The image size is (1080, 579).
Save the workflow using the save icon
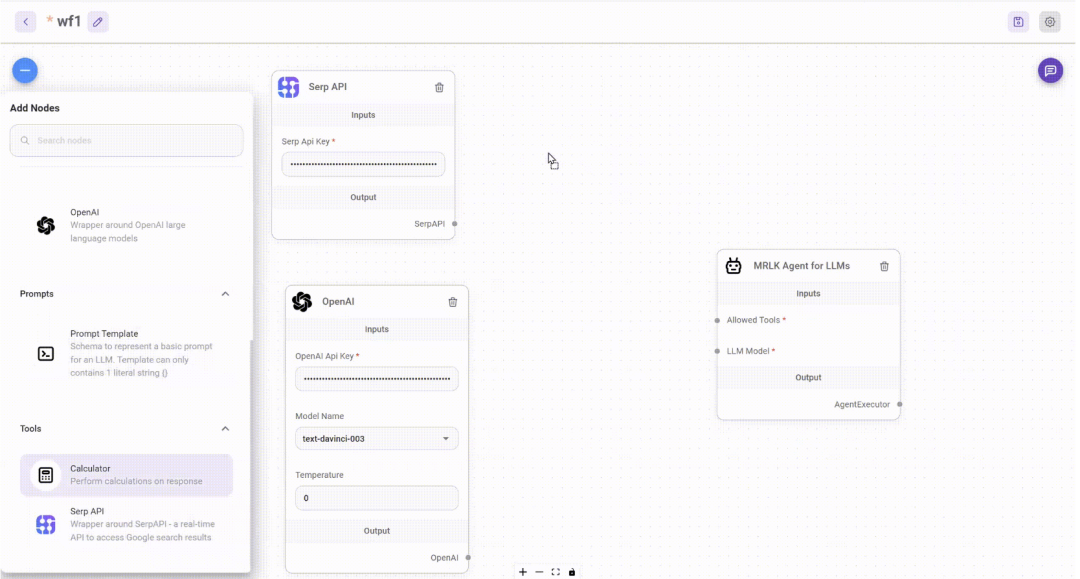coord(1018,22)
